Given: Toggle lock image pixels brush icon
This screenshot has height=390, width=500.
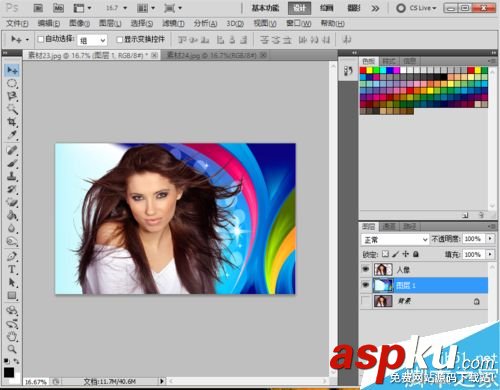Looking at the screenshot, I should pos(395,254).
